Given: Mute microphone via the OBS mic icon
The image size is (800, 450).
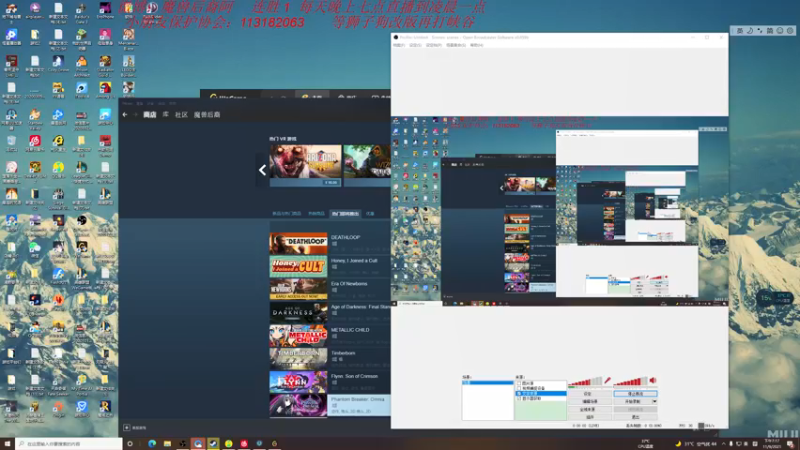Looking at the screenshot, I should [607, 380].
